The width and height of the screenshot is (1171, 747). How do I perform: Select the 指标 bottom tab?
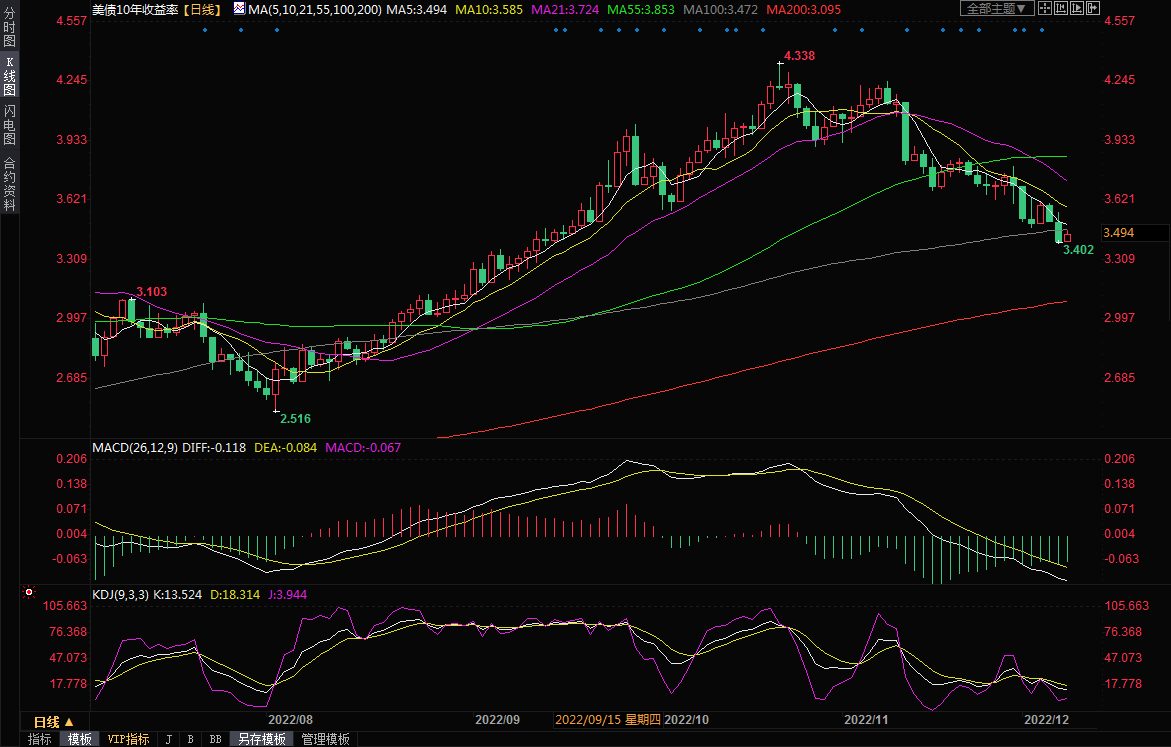(39, 740)
